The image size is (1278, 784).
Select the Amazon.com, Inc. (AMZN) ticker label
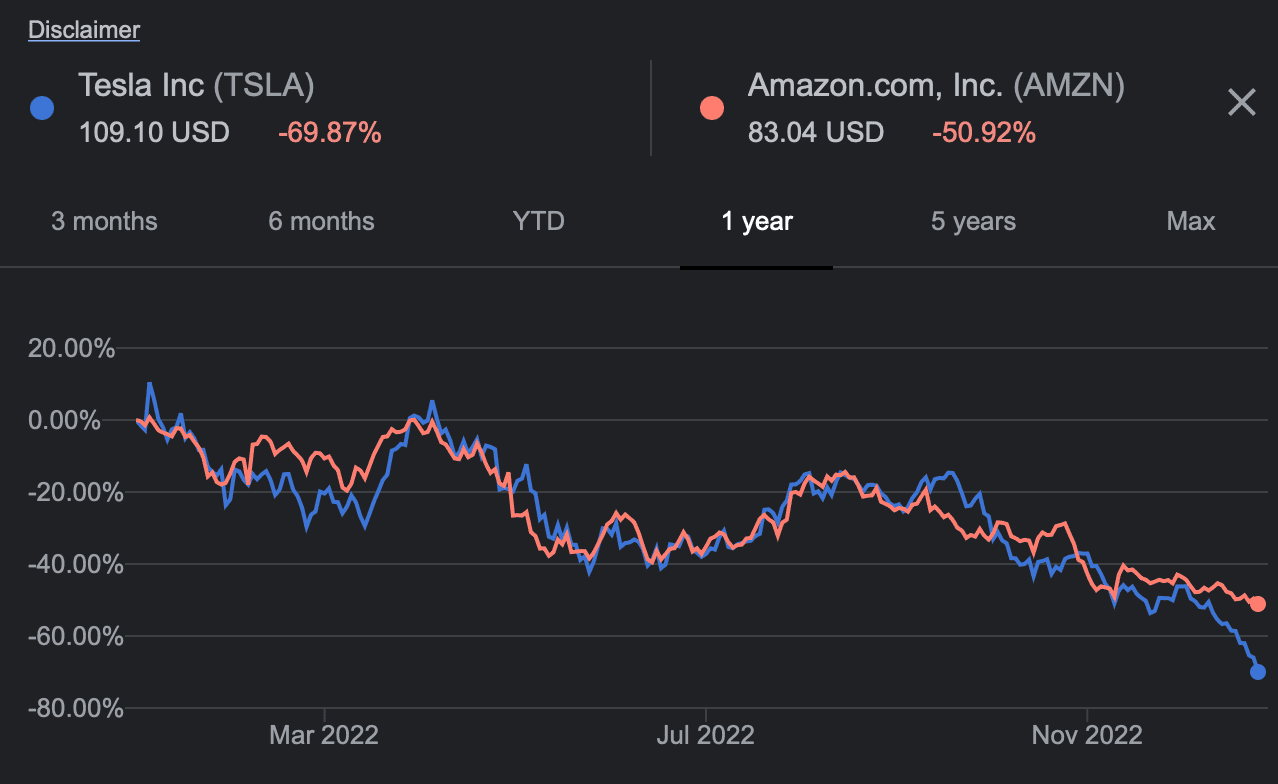coord(936,85)
